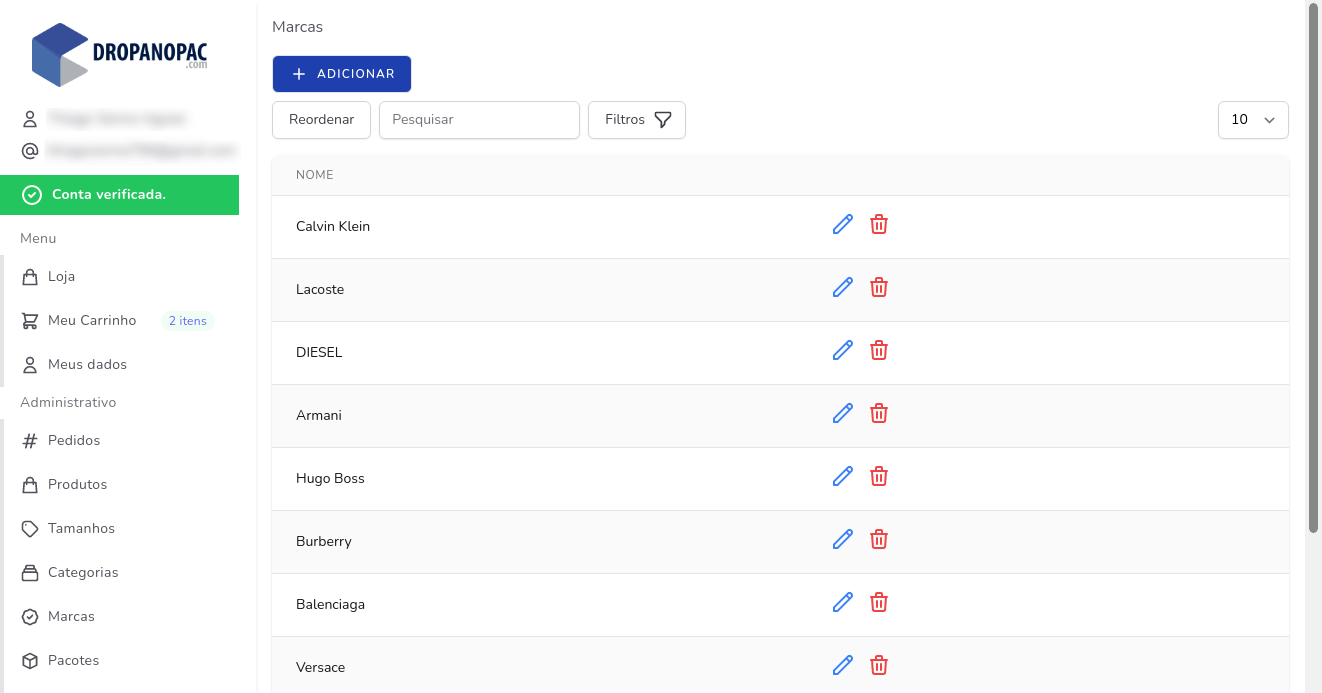Image resolution: width=1322 pixels, height=693 pixels.
Task: Select the Hugo Boss name text
Action: point(330,478)
